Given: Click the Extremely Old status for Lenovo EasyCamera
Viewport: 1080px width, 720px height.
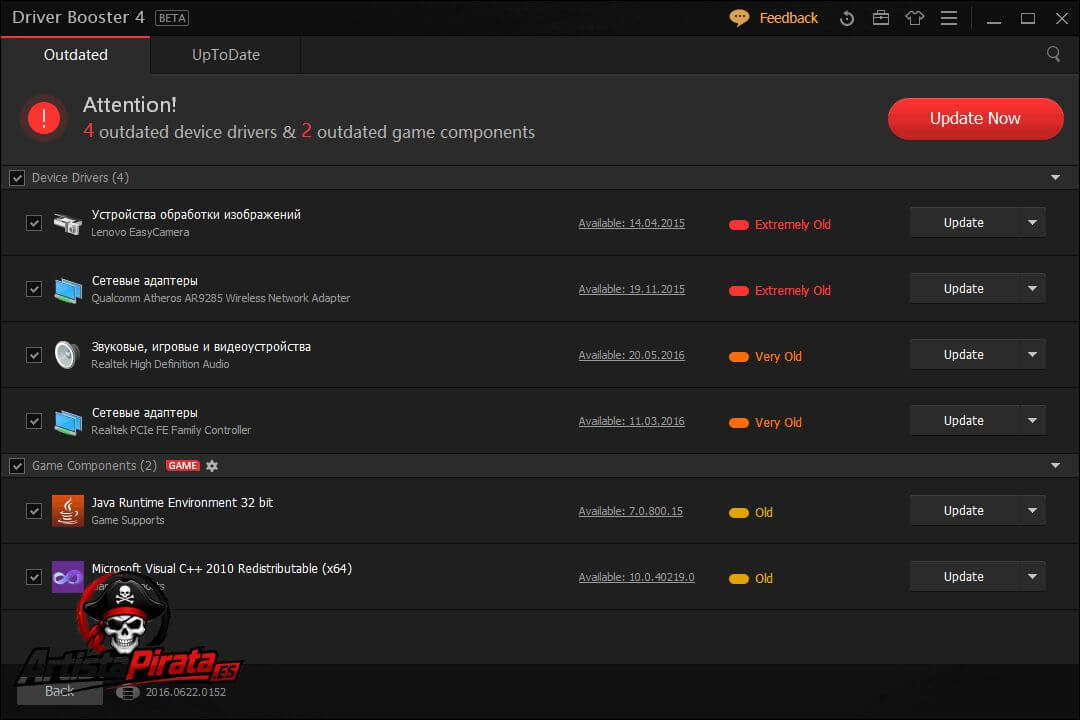Looking at the screenshot, I should [780, 225].
